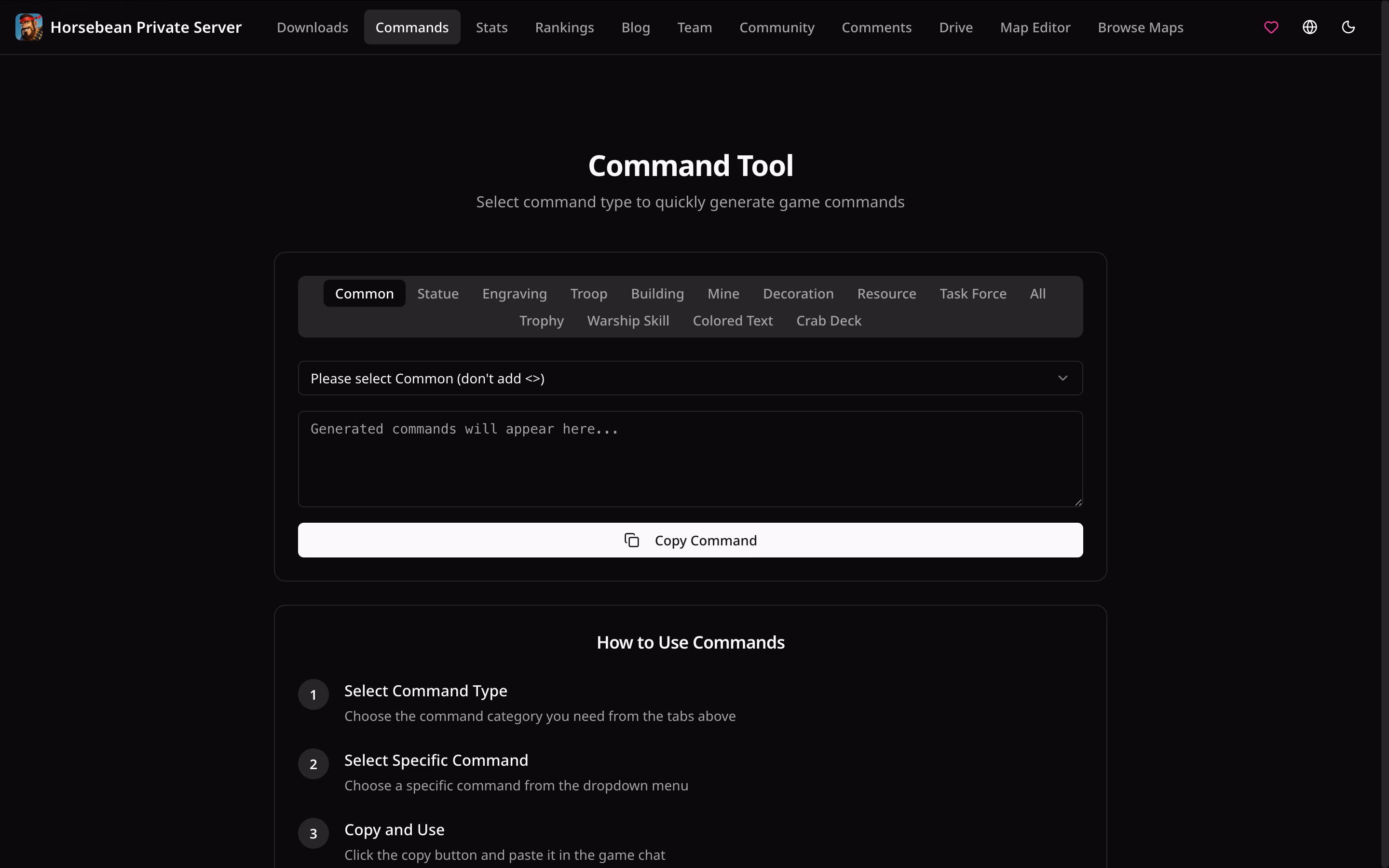Switch to the Engraving tab
This screenshot has width=1389, height=868.
(x=514, y=293)
